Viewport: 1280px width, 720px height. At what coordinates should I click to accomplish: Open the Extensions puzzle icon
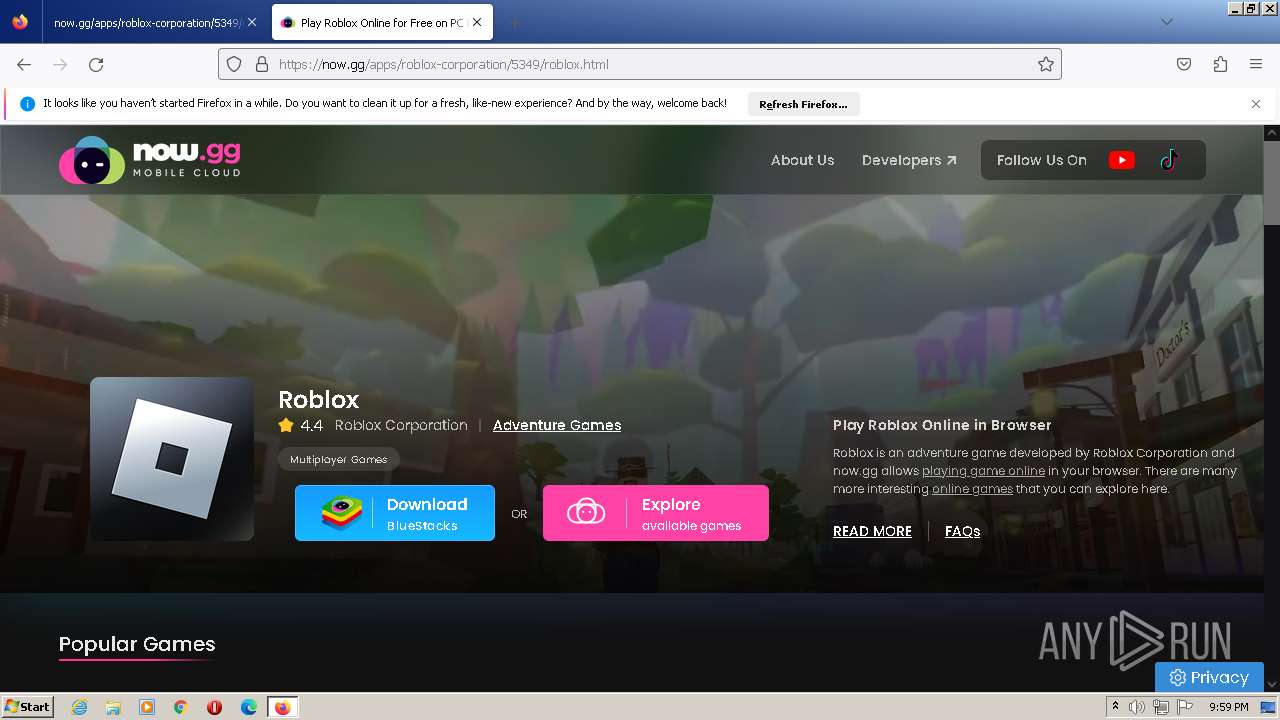pos(1220,64)
